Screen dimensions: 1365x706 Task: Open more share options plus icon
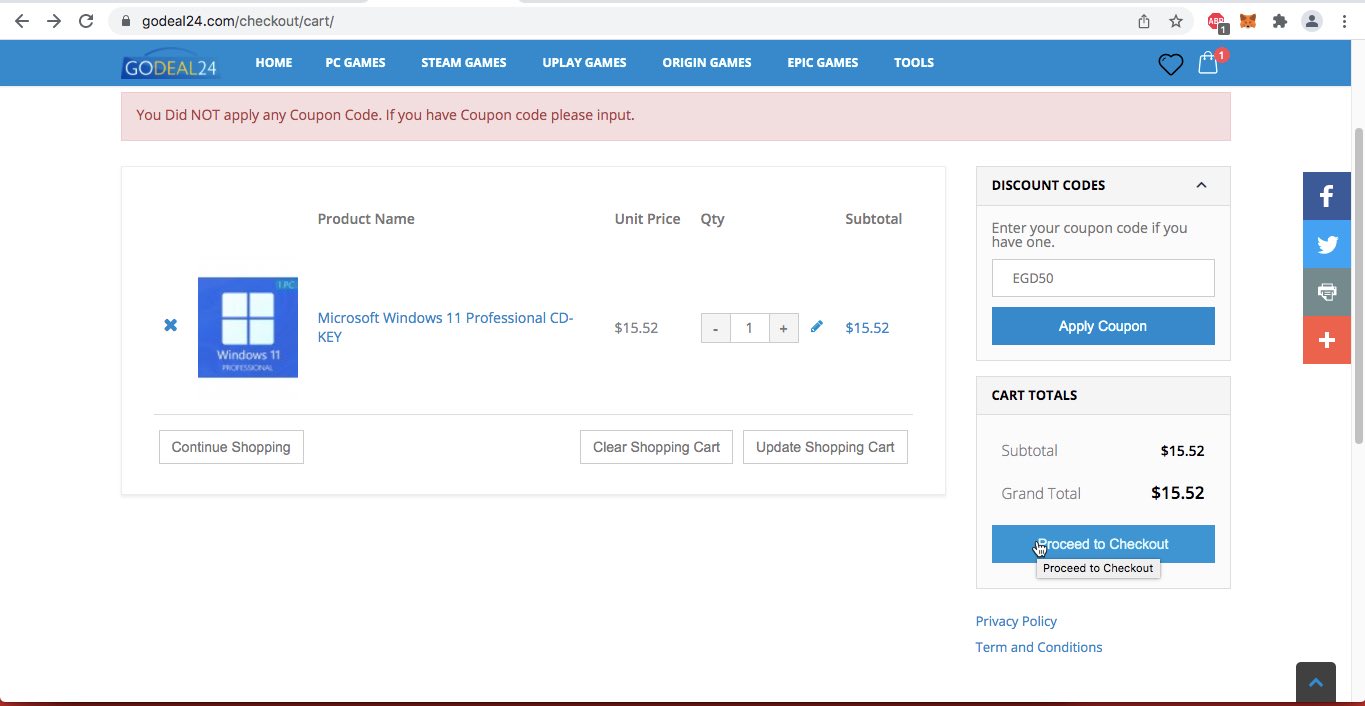pyautogui.click(x=1327, y=340)
